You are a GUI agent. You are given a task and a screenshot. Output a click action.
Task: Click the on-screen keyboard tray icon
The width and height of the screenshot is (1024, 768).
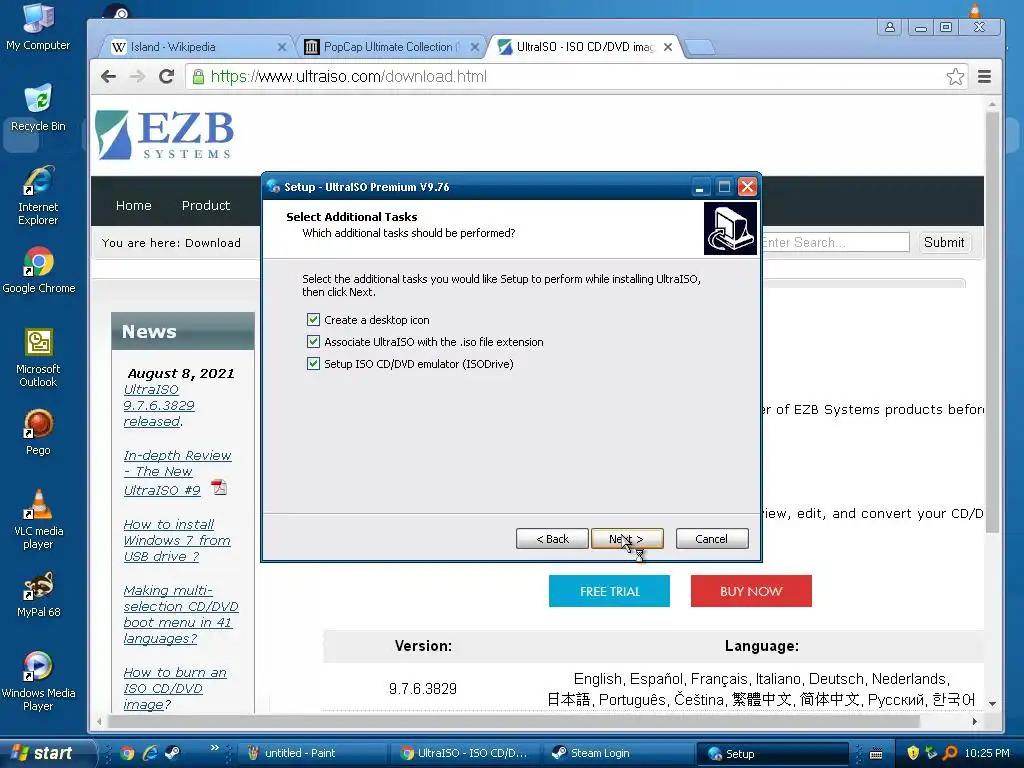coord(876,754)
